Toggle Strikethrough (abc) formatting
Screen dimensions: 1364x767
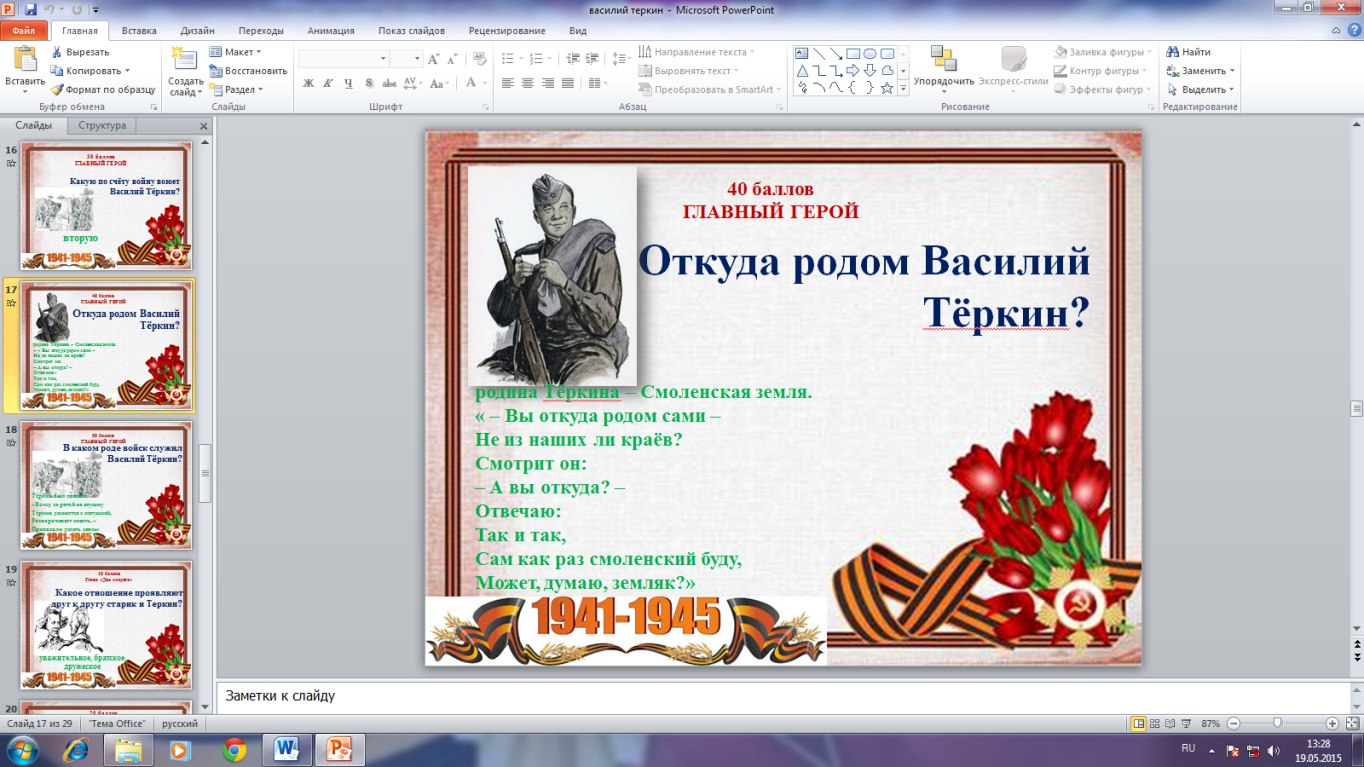tap(388, 83)
